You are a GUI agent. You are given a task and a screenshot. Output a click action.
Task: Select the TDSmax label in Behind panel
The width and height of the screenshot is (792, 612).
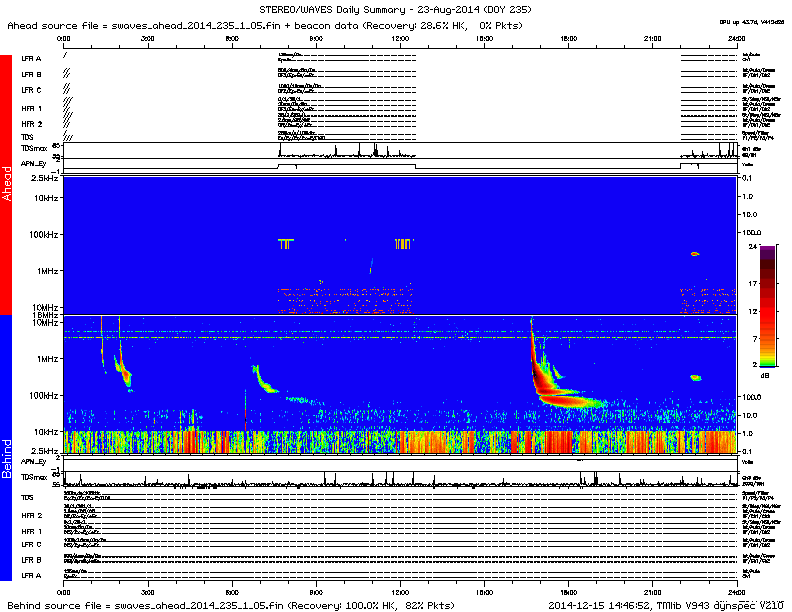point(34,477)
